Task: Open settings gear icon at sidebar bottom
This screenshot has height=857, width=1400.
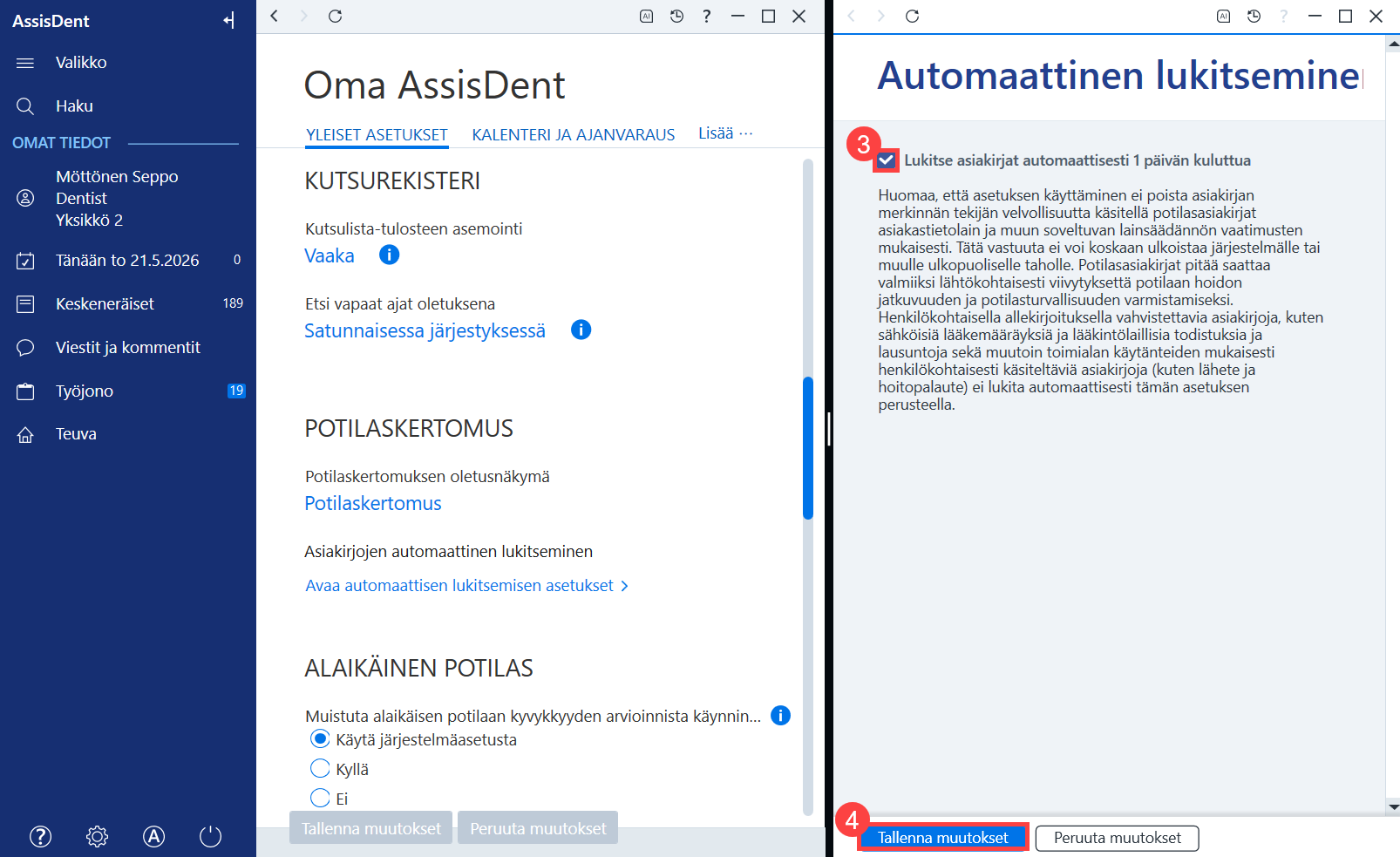Action: [97, 837]
